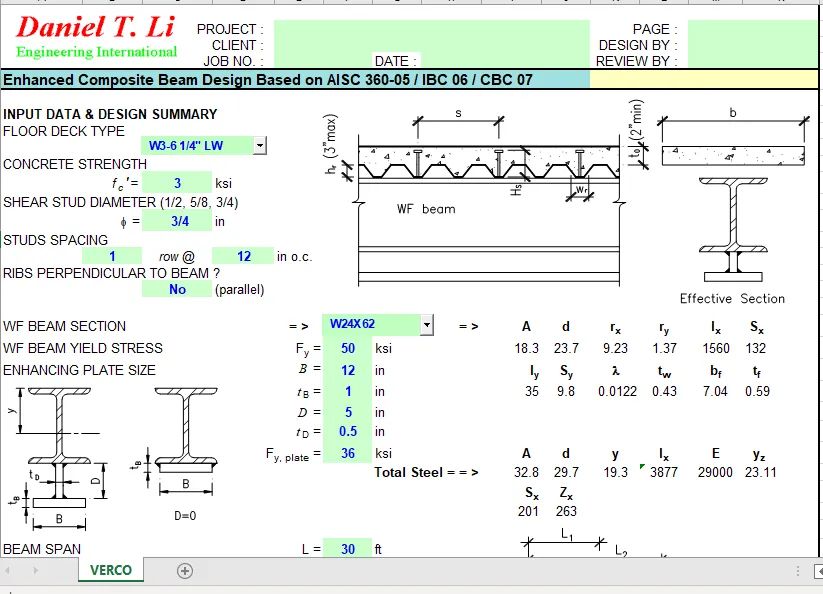
Task: Select the Fy, plate value 36 cell
Action: click(347, 453)
